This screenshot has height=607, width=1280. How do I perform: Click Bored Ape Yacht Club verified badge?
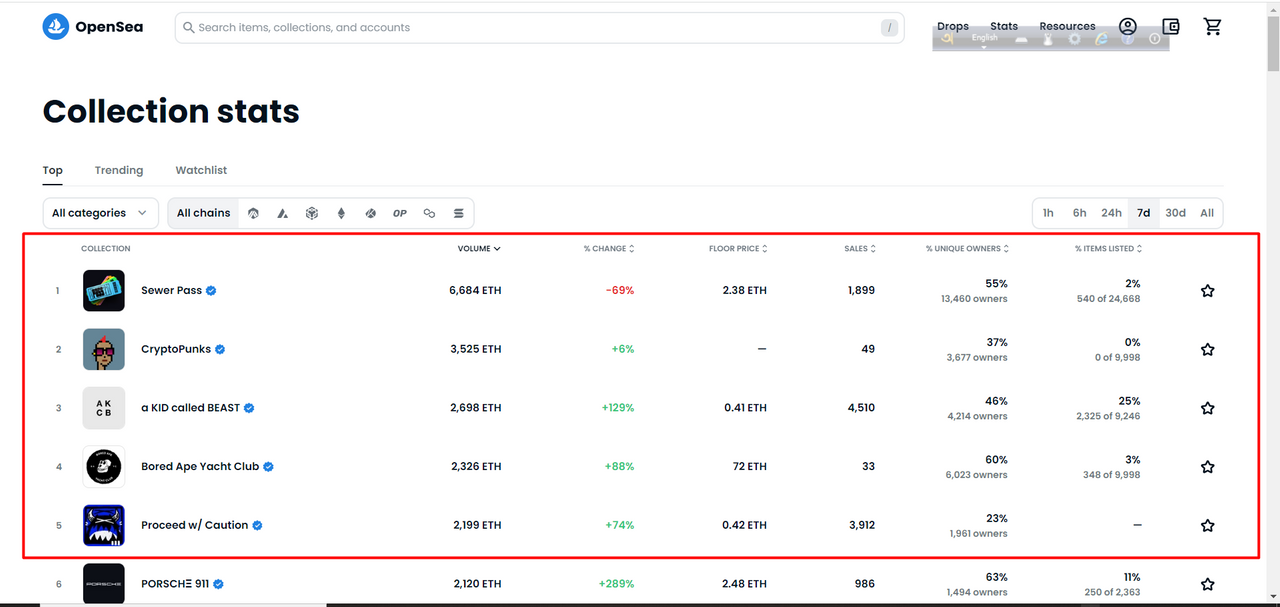pos(269,467)
